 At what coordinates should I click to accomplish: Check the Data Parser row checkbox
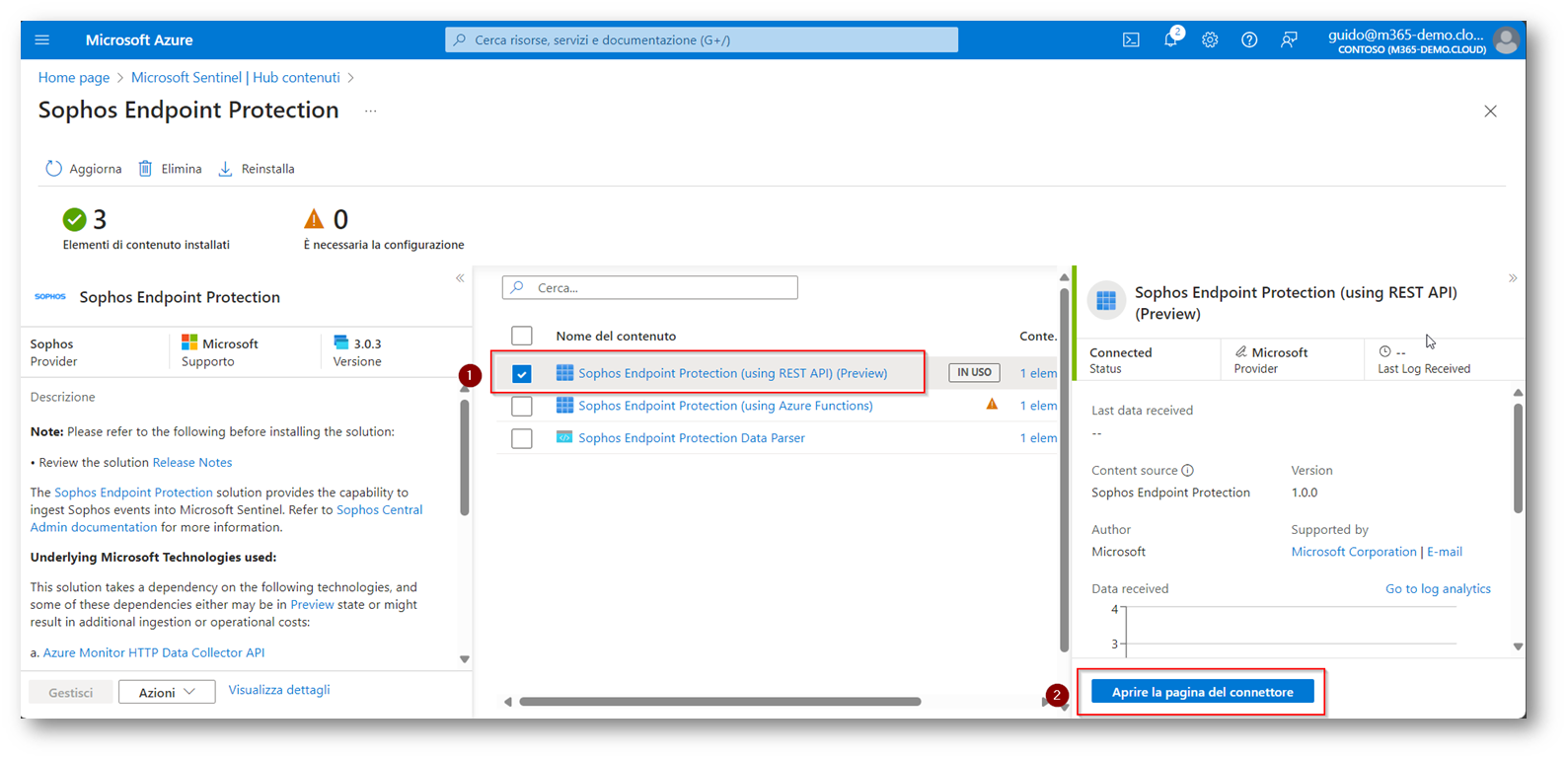[522, 438]
